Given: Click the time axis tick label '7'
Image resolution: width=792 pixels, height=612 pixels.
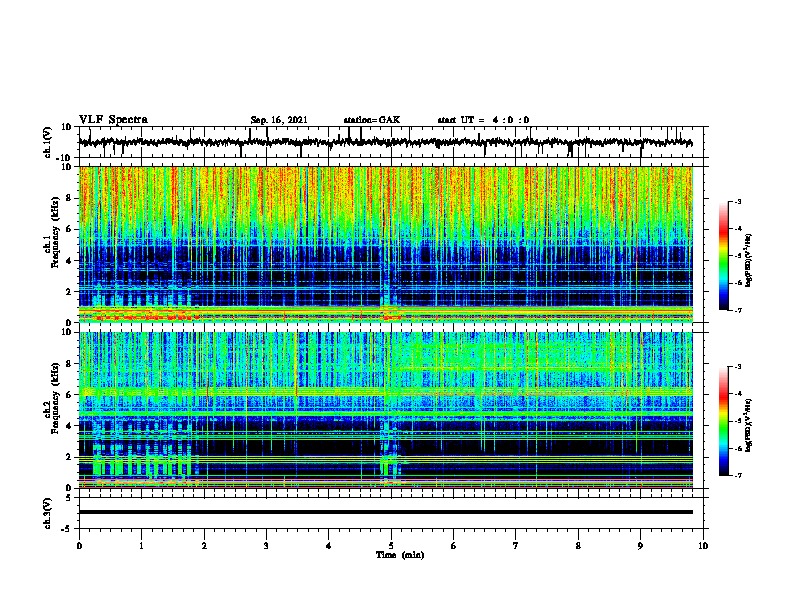Looking at the screenshot, I should (516, 546).
